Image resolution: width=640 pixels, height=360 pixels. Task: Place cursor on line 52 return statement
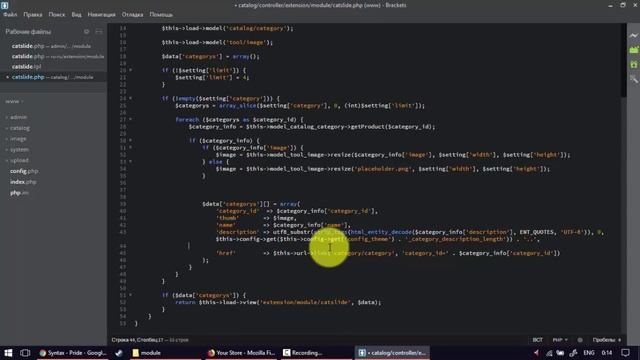click(x=278, y=302)
